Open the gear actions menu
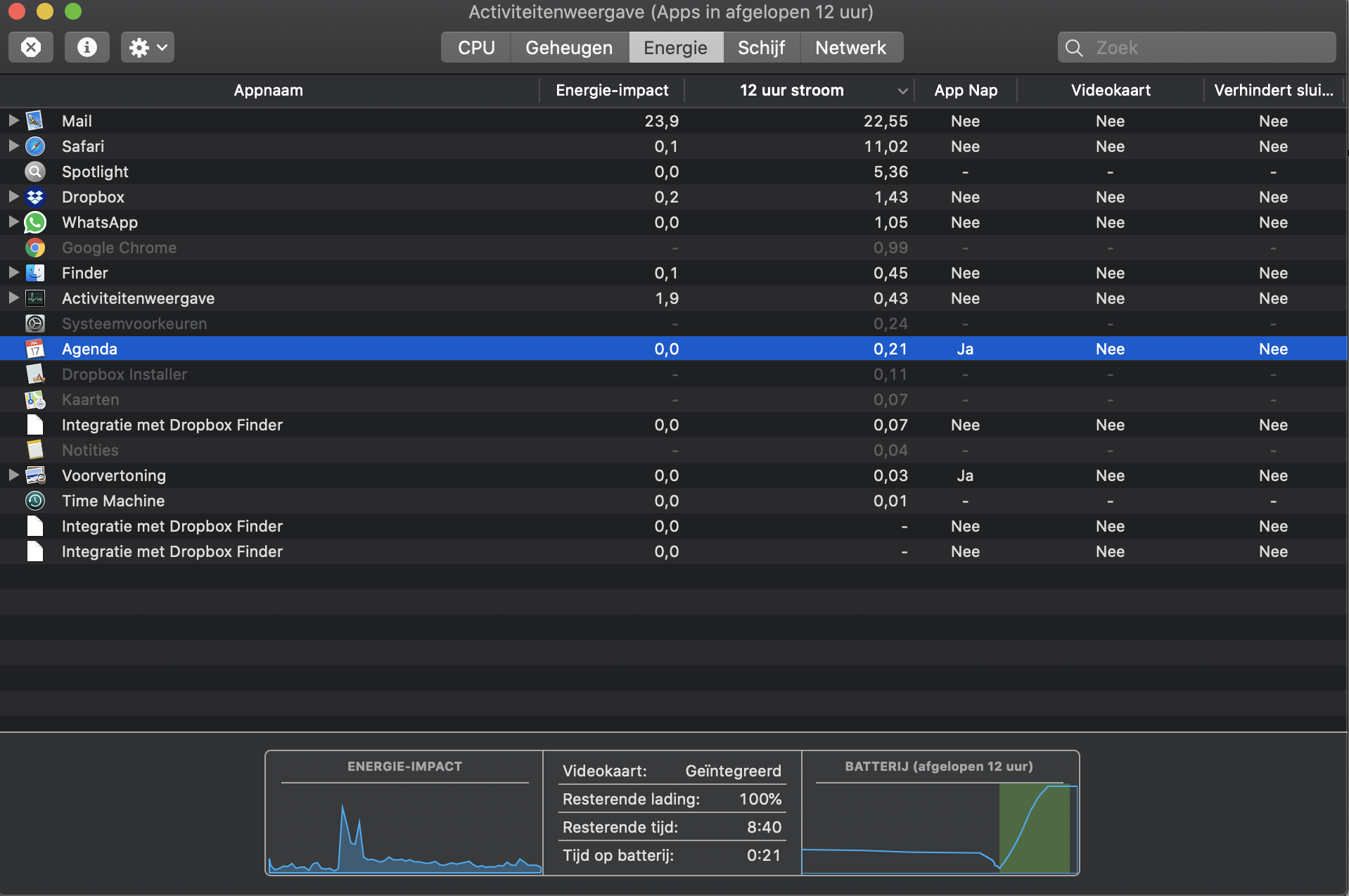 [147, 47]
